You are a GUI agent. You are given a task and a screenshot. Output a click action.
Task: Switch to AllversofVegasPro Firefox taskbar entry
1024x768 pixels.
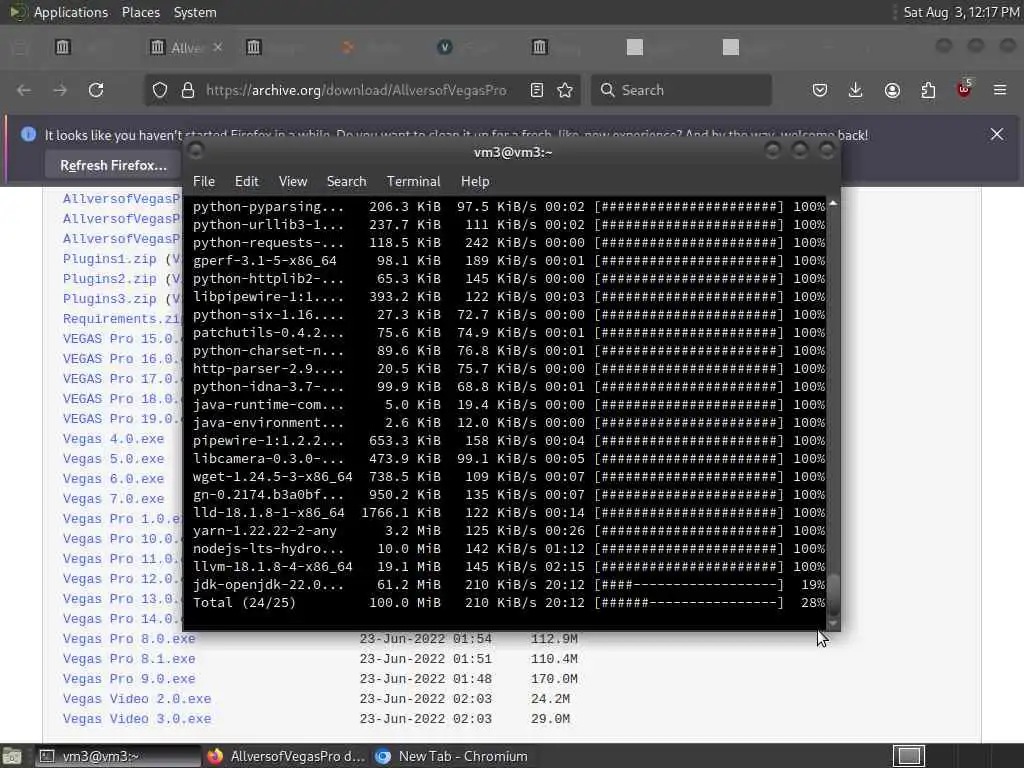[287, 756]
